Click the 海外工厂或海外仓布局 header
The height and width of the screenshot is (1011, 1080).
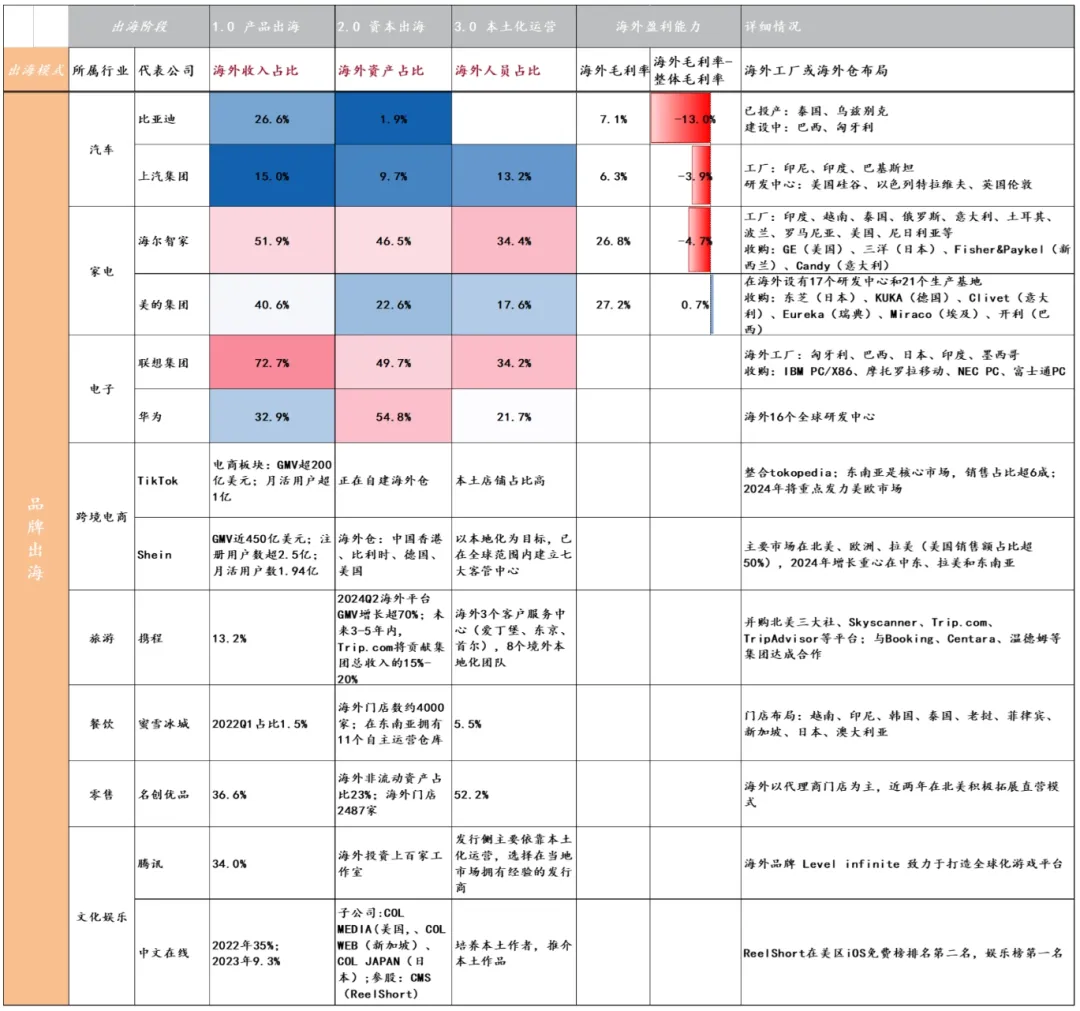tap(907, 70)
